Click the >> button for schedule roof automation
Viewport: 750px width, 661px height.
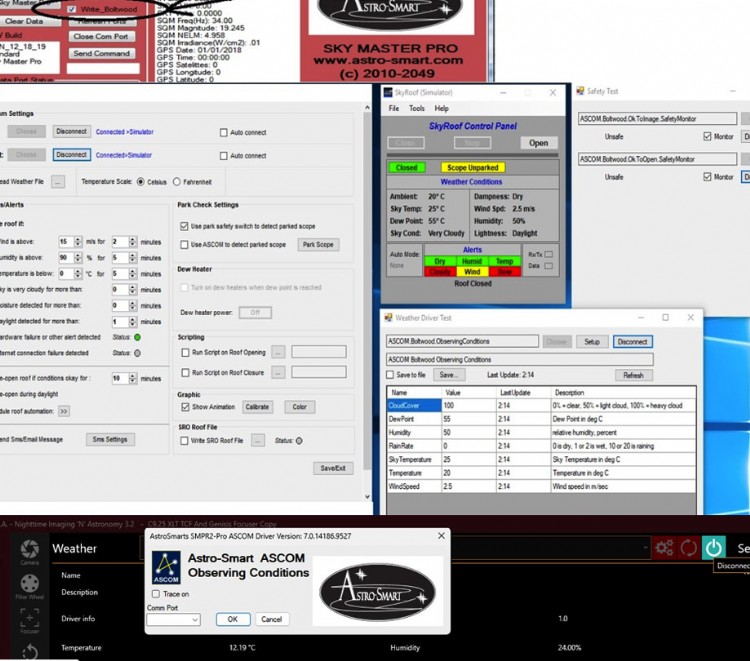pyautogui.click(x=64, y=411)
